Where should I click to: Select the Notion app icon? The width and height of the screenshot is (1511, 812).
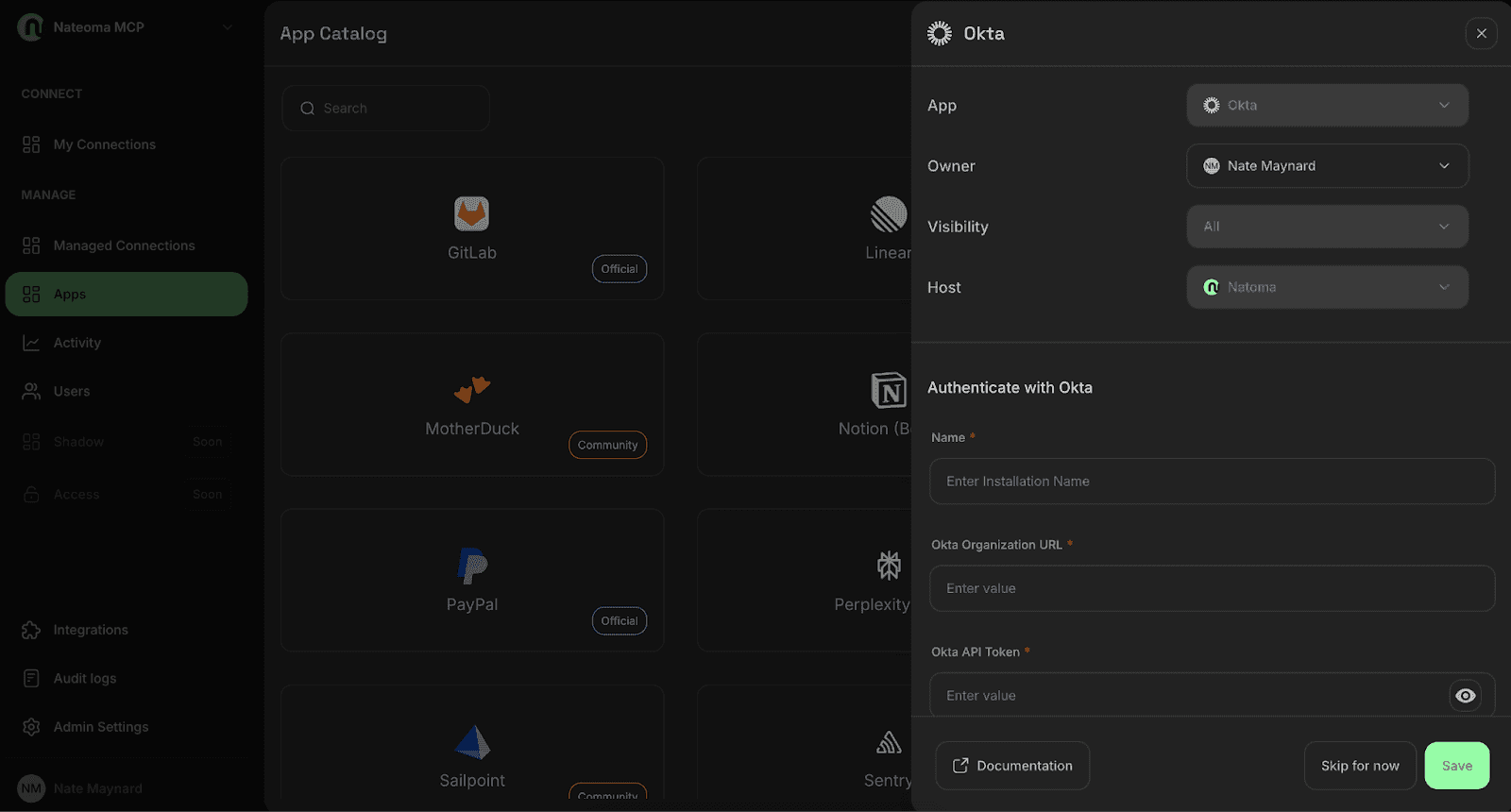pyautogui.click(x=889, y=390)
